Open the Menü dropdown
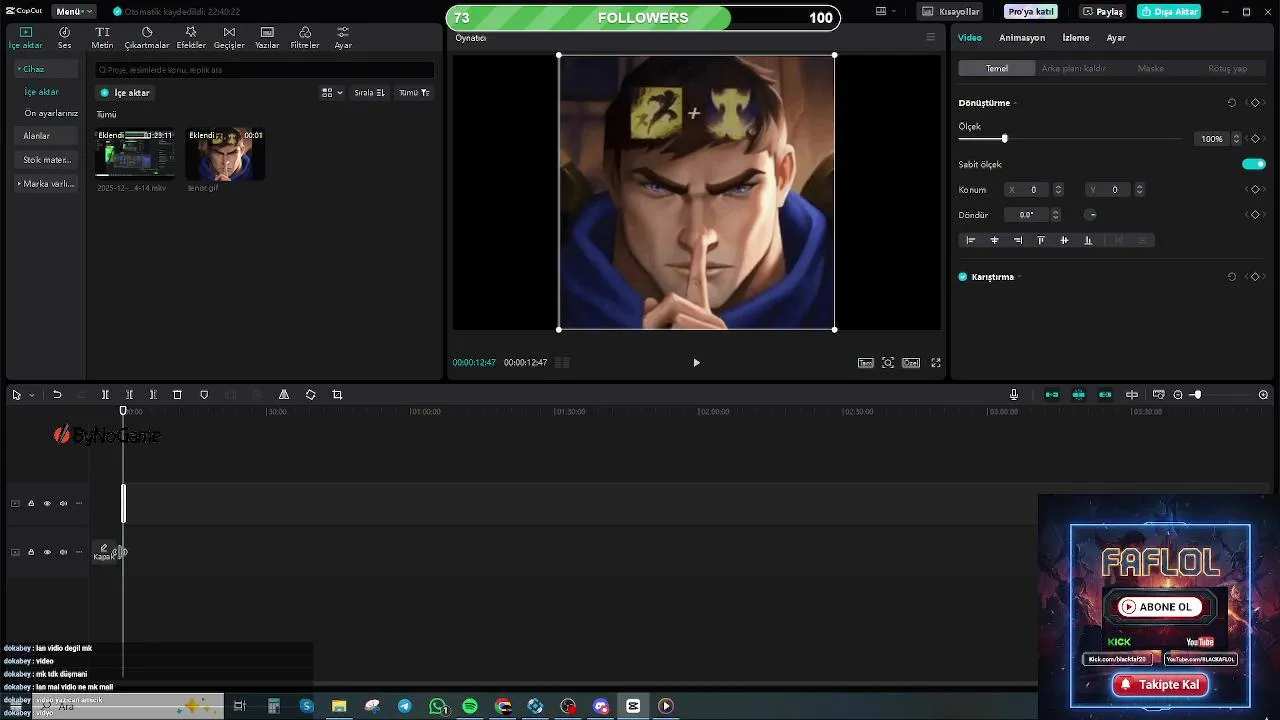 click(75, 12)
